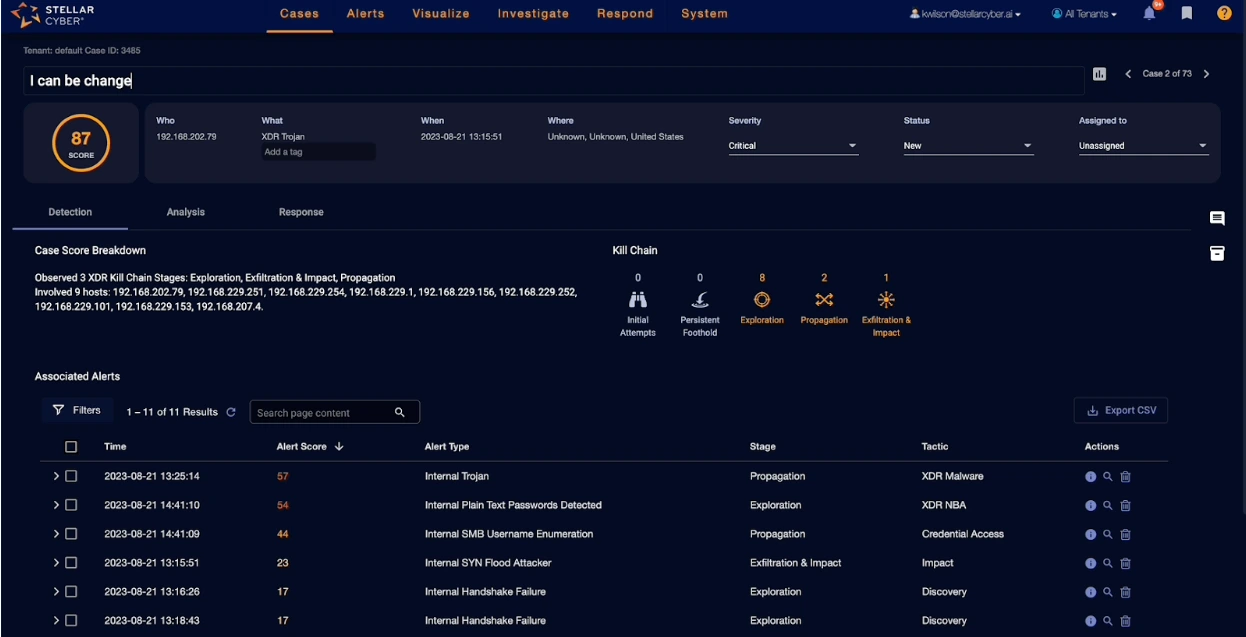Open the Alerts menu
This screenshot has height=637, width=1246.
tap(365, 14)
